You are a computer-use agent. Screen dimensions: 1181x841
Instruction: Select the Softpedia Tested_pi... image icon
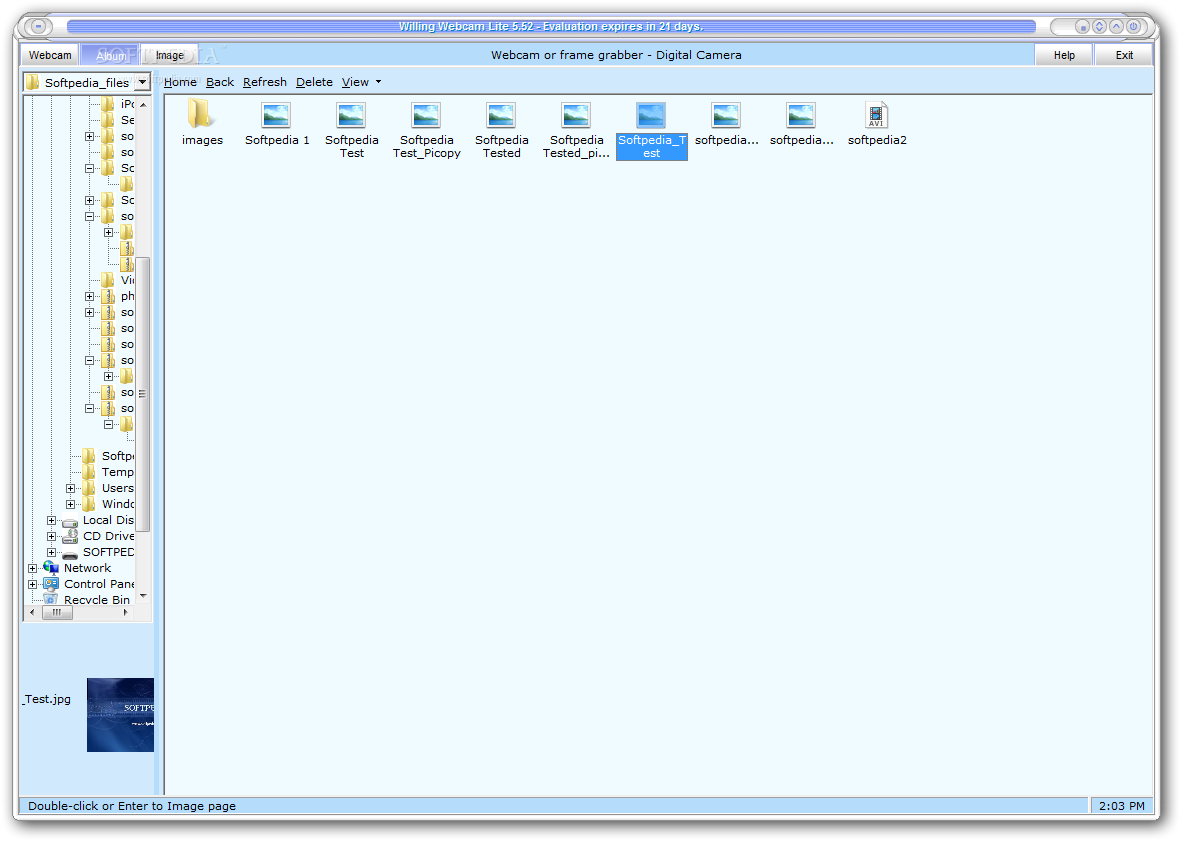[x=576, y=116]
